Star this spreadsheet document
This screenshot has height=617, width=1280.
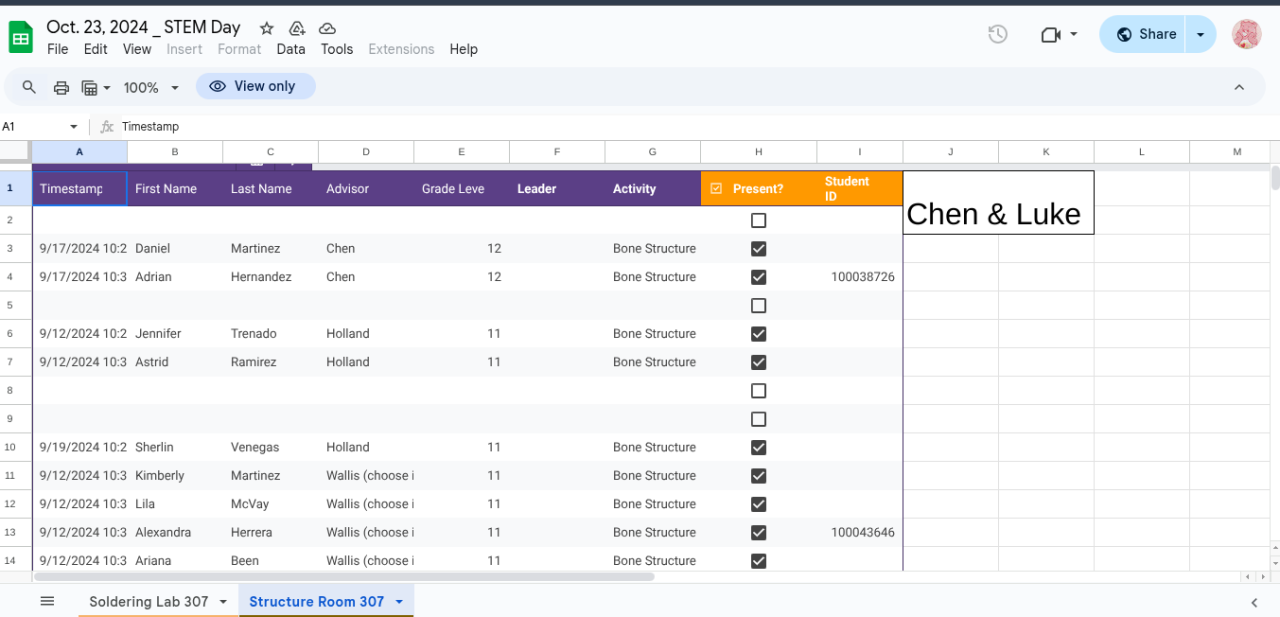tap(267, 29)
